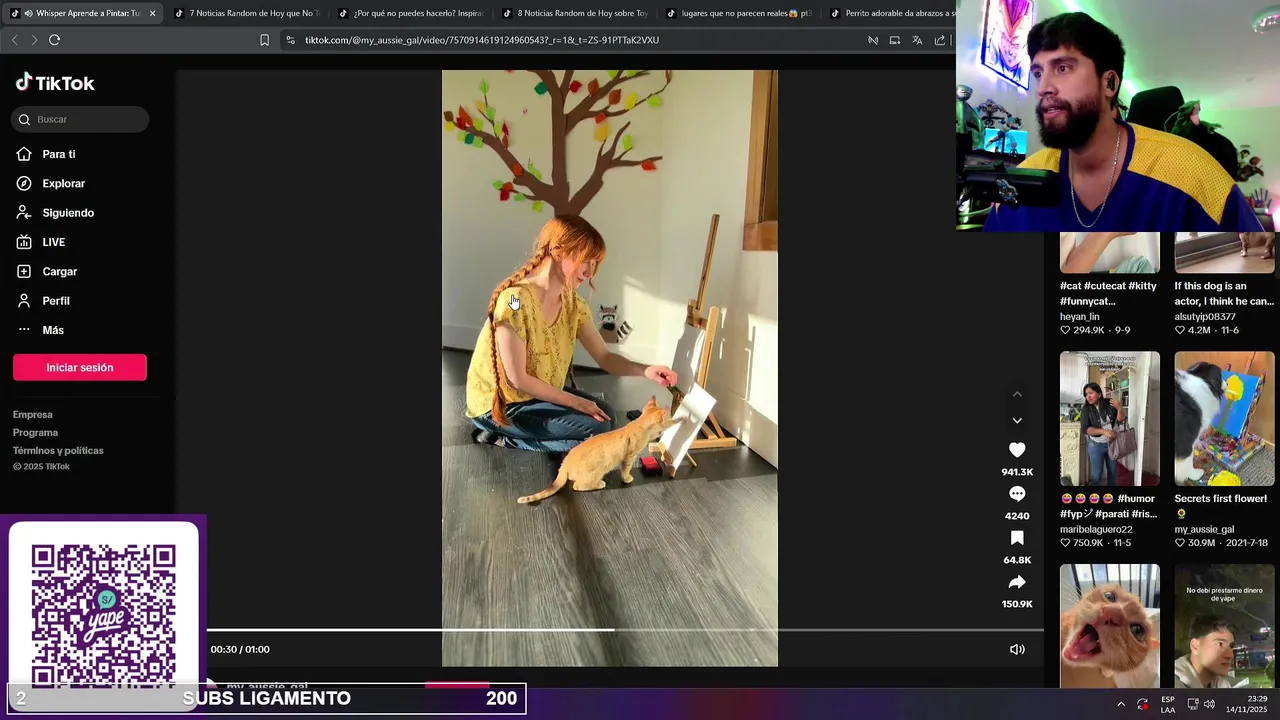Open the Empresa link

coord(33,414)
